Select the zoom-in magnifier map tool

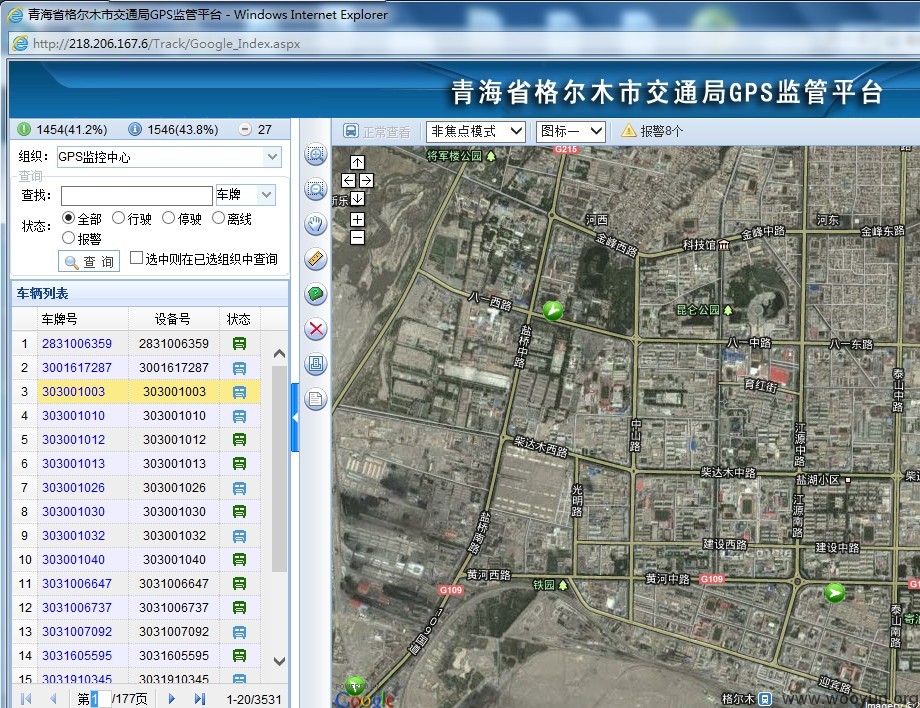tap(316, 155)
